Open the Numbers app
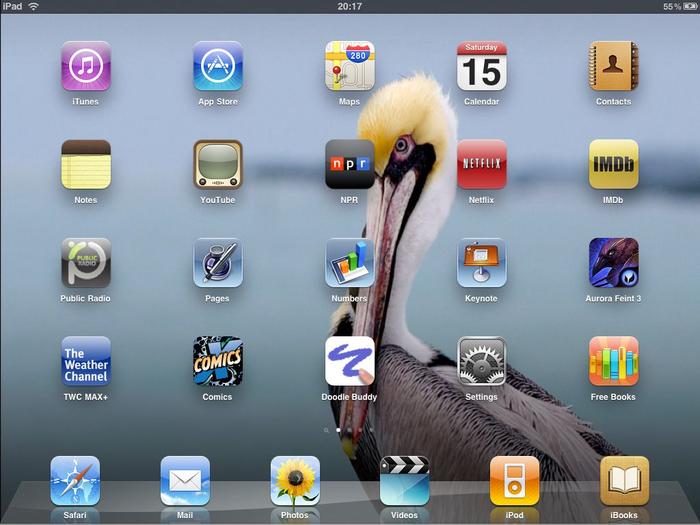Viewport: 700px width, 525px height. coord(350,262)
